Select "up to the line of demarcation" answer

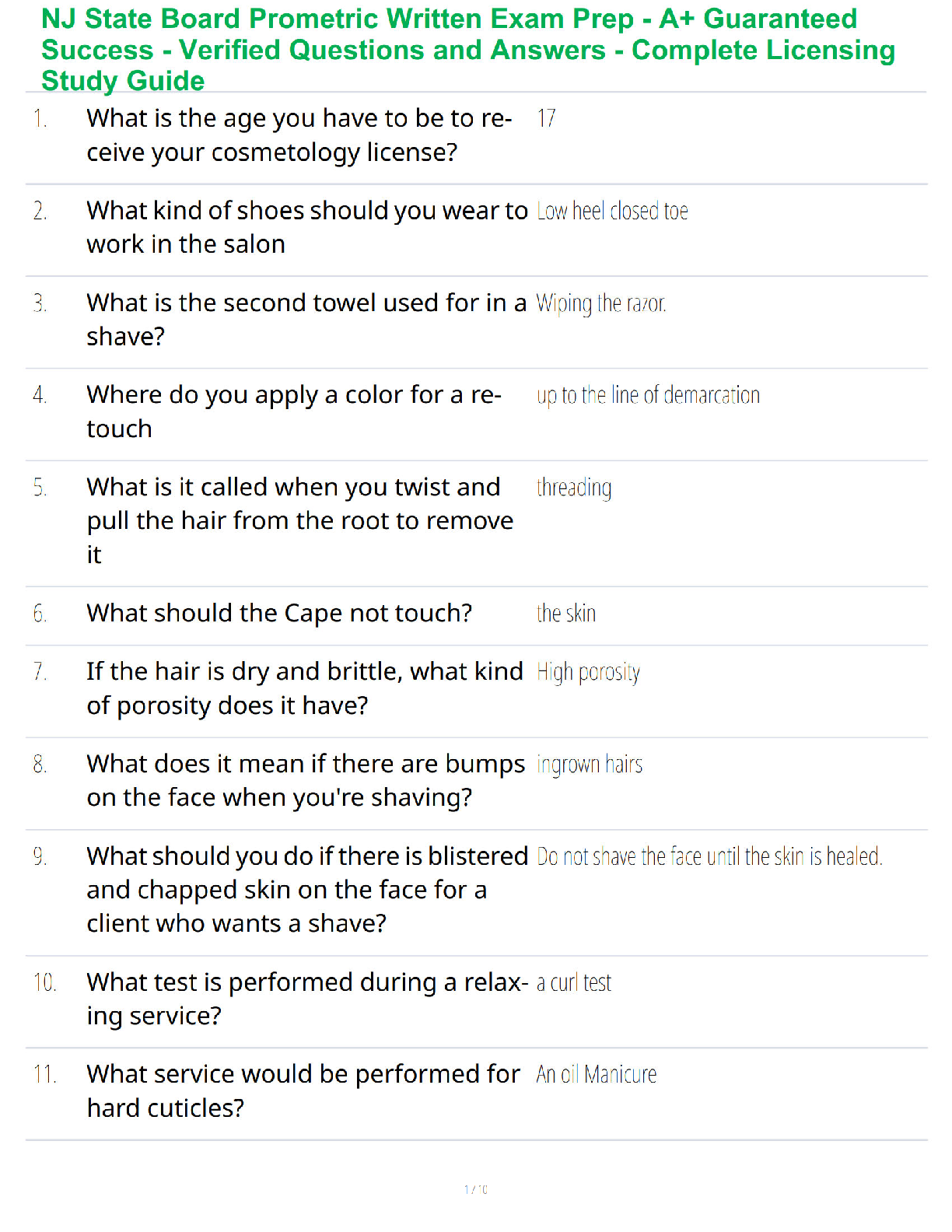click(x=647, y=395)
